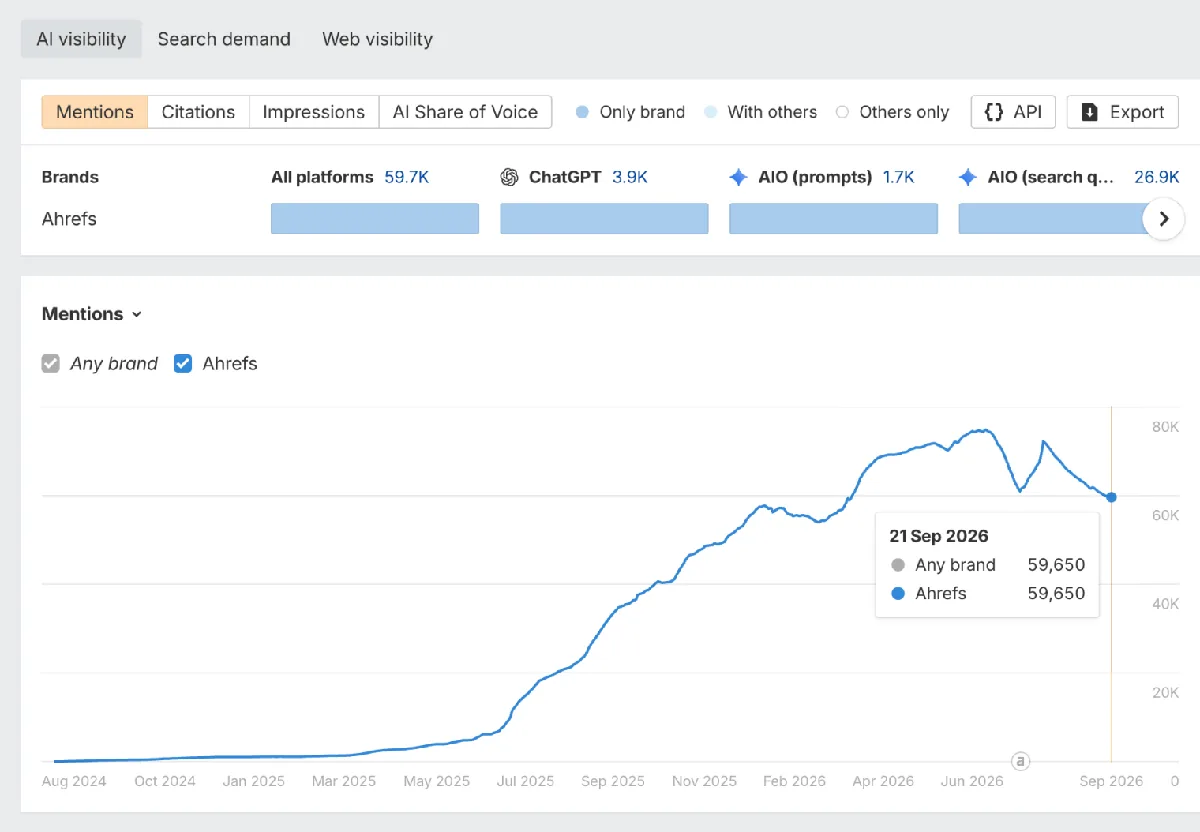Click the Export download icon
The width and height of the screenshot is (1200, 832).
1090,112
